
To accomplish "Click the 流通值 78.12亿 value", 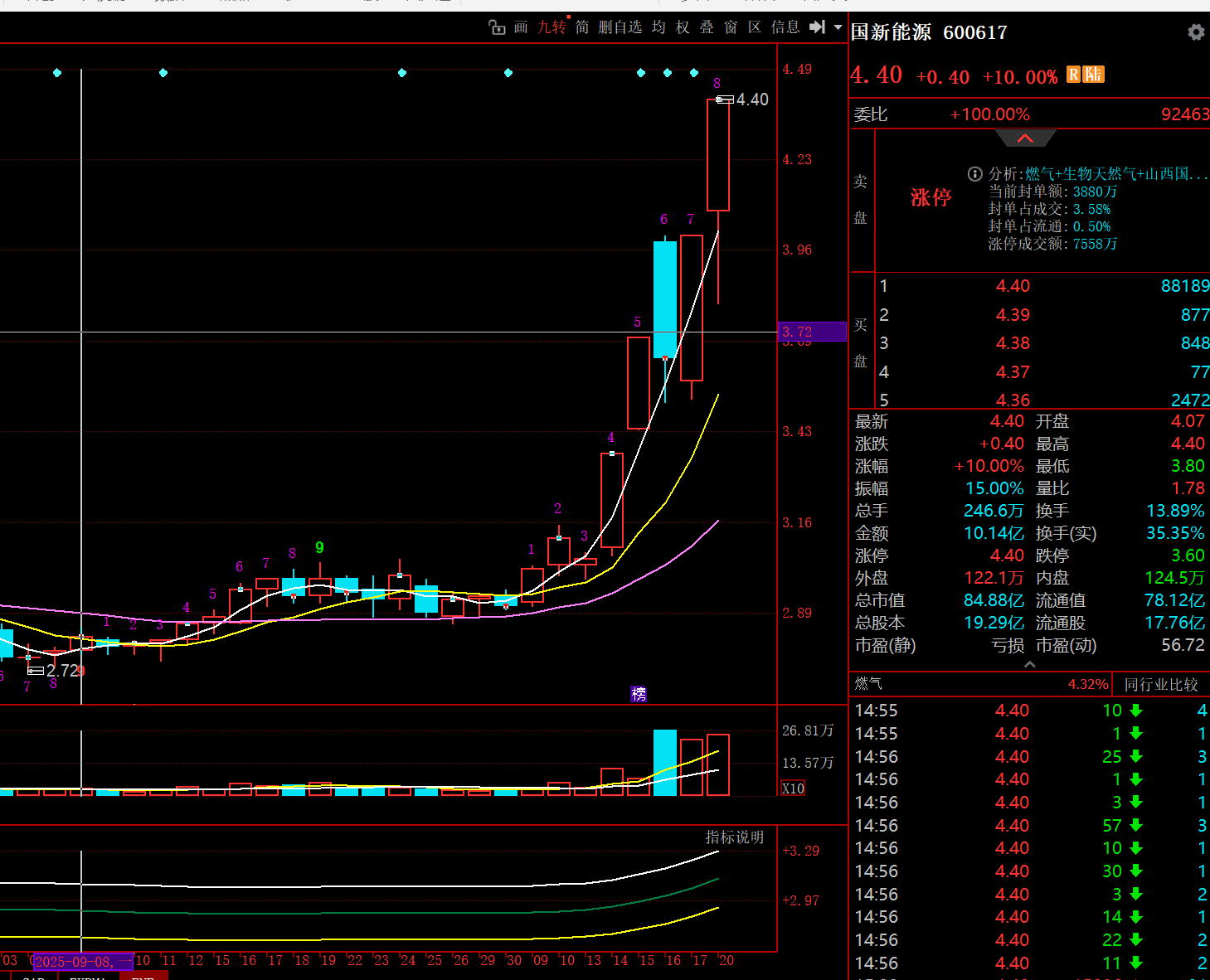I will [x=1174, y=600].
